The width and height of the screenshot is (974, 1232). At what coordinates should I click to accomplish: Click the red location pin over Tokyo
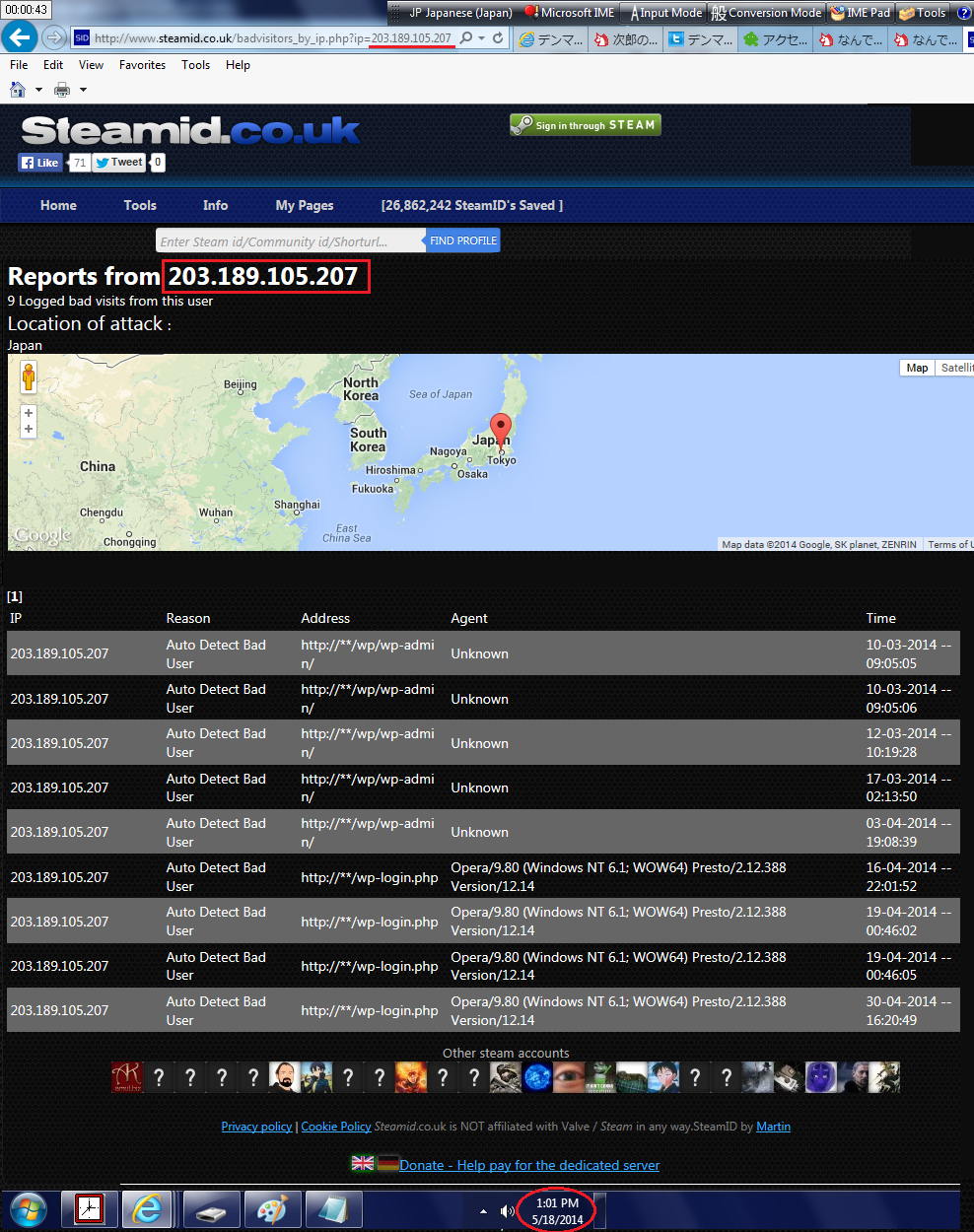501,432
